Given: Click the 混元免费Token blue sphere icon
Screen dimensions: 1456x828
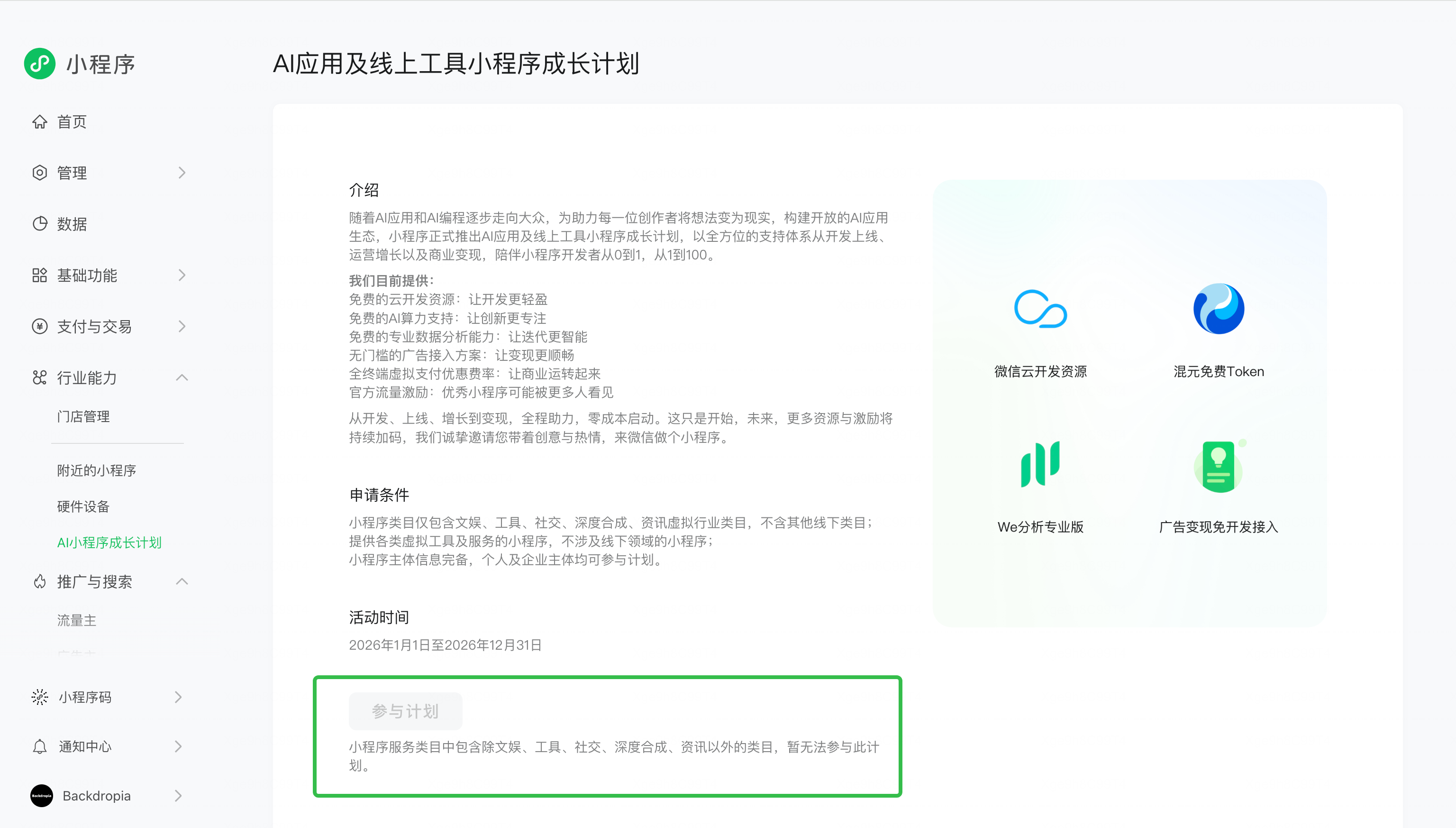Looking at the screenshot, I should (1218, 309).
